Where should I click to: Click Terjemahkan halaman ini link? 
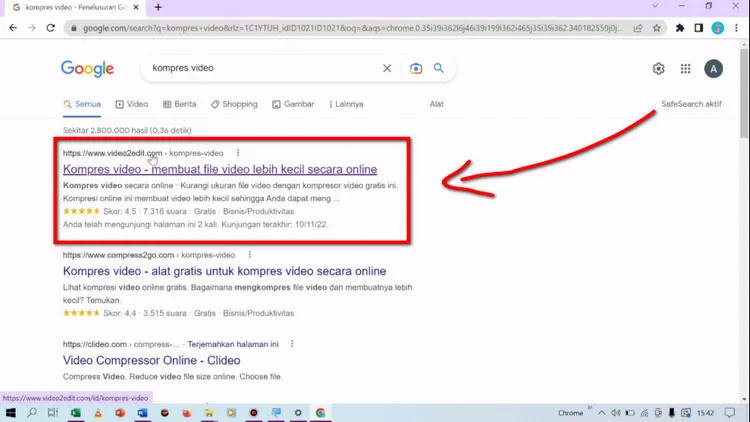tap(233, 344)
